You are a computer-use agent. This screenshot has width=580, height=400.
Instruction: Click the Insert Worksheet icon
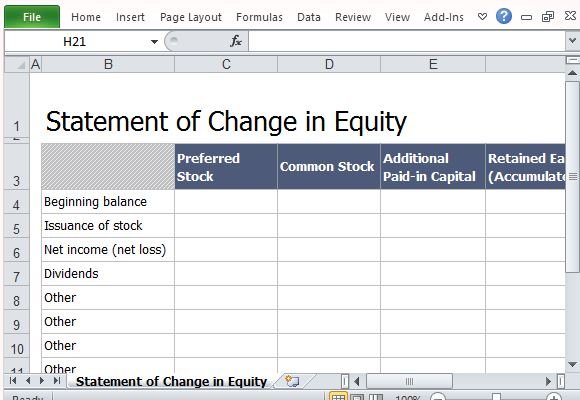[x=292, y=381]
